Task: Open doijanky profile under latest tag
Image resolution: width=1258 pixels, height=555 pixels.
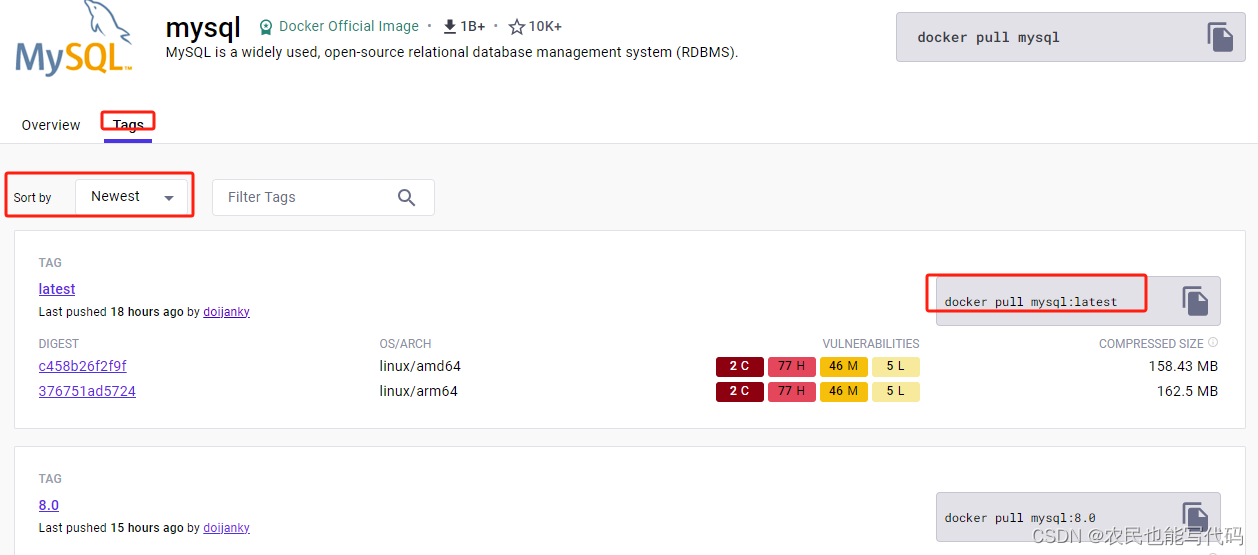Action: [x=226, y=312]
